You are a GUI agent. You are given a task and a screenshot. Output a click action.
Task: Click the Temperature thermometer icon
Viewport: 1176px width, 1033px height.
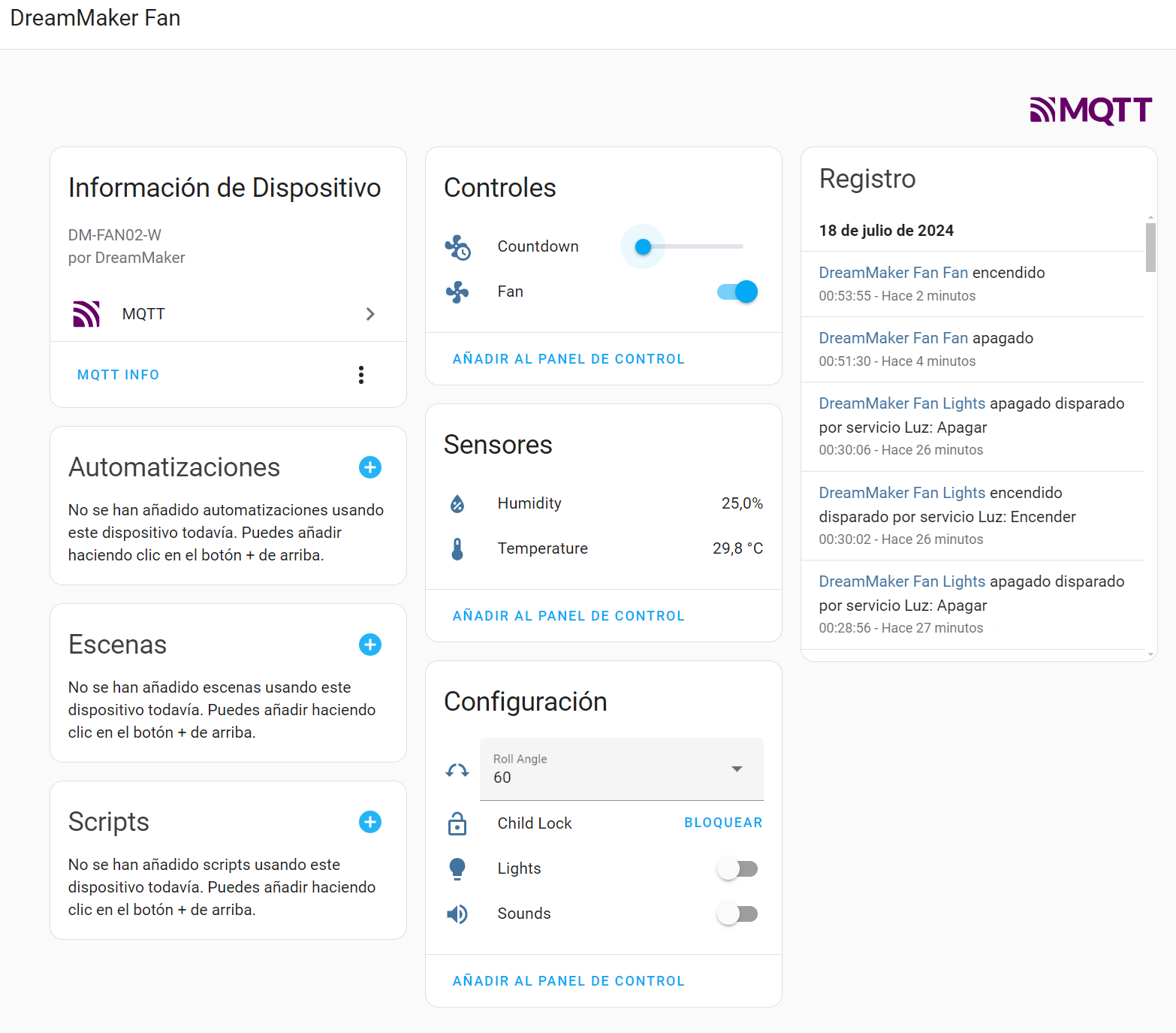coord(457,548)
